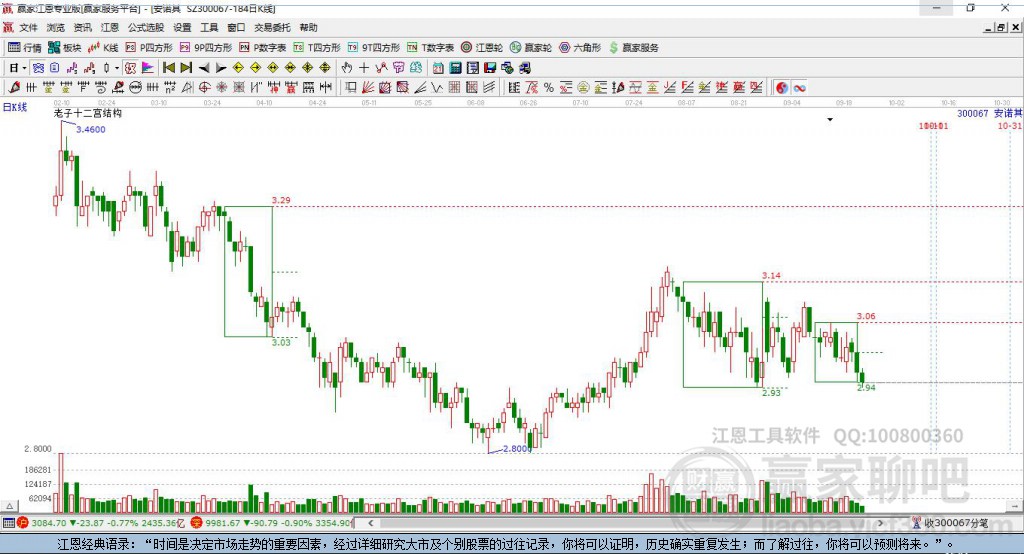This screenshot has height=554, width=1024.
Task: Open the 窗口 menu
Action: [x=236, y=27]
